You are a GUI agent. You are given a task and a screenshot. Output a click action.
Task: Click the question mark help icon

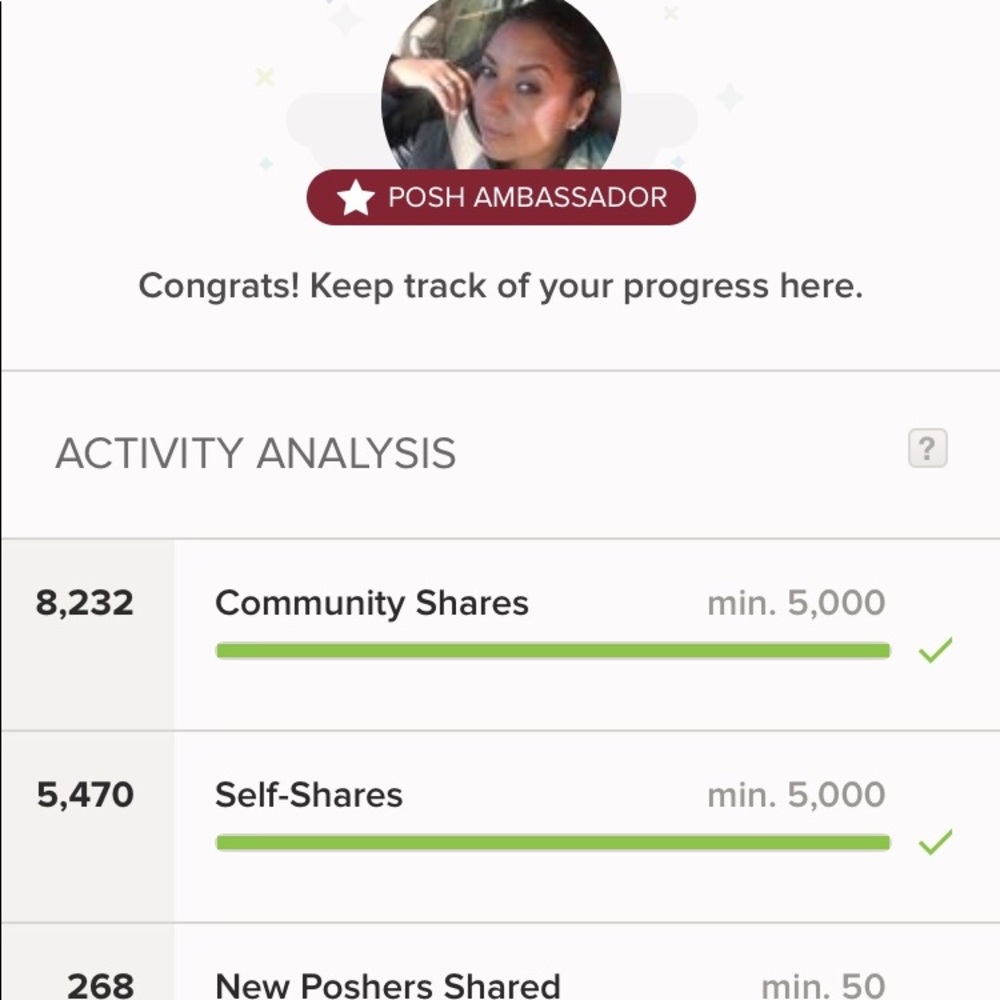(927, 449)
